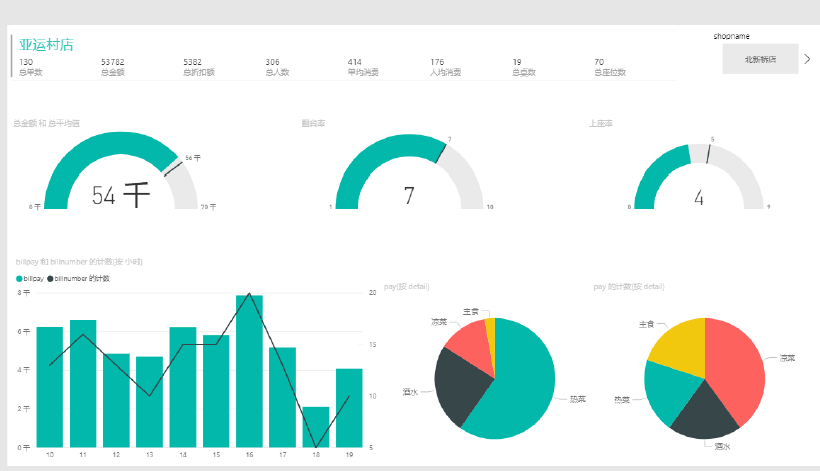Image resolution: width=820 pixels, height=471 pixels.
Task: Select the bar for hour 19
Action: tap(349, 408)
